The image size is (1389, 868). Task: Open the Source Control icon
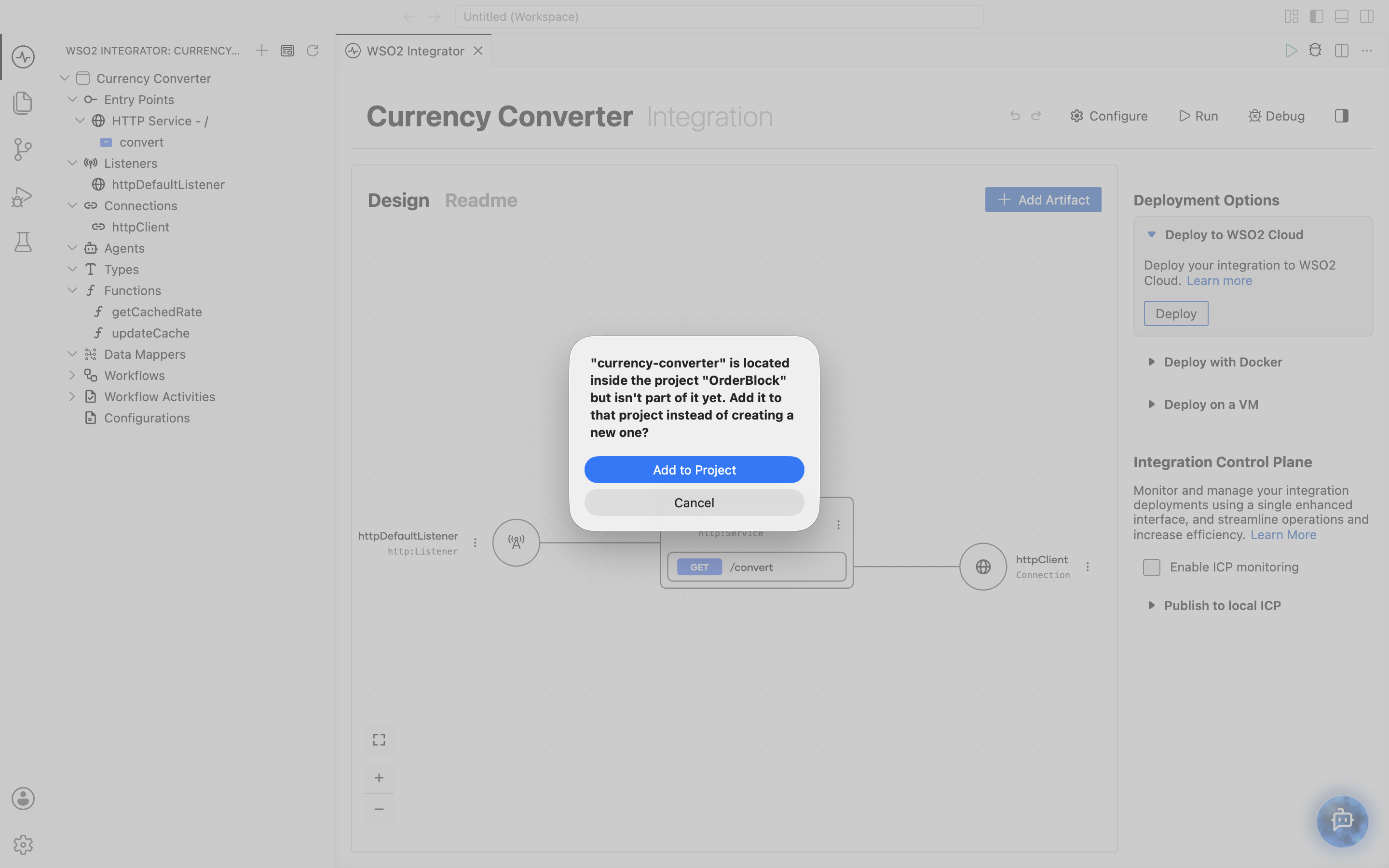point(23,149)
